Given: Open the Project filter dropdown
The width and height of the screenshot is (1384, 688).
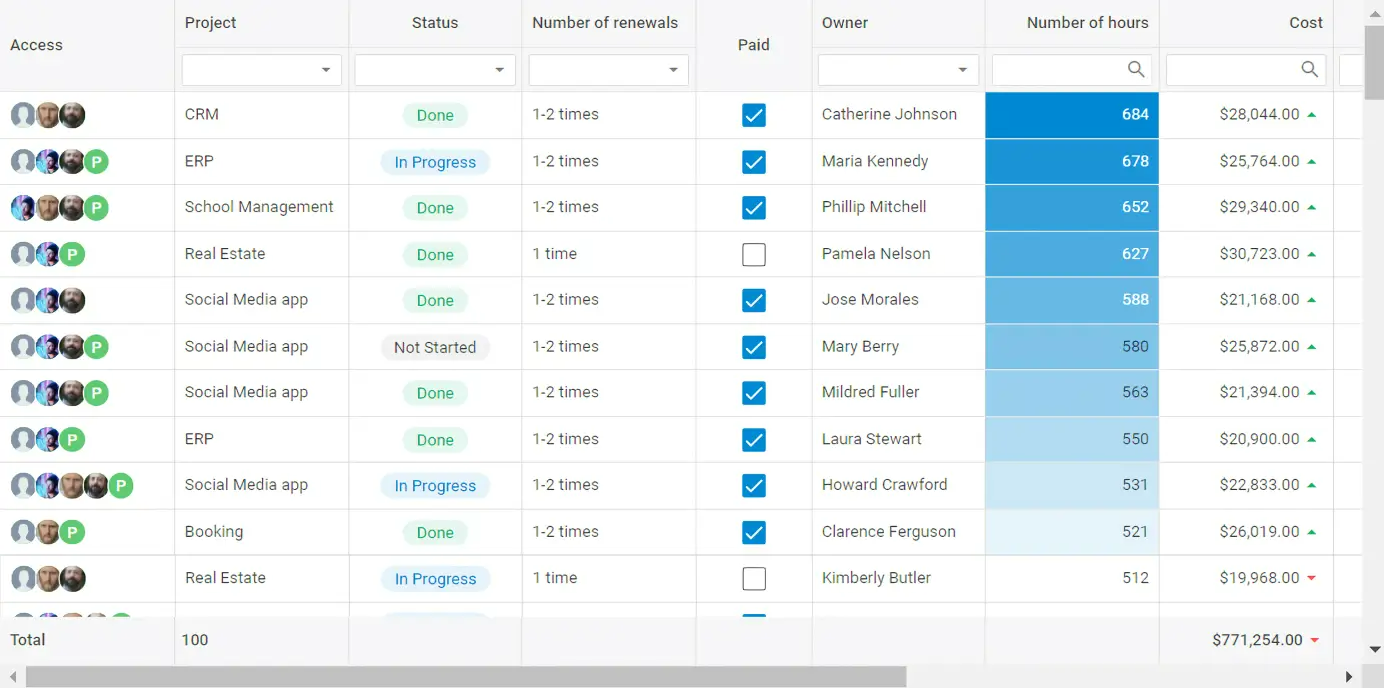Looking at the screenshot, I should click(326, 70).
